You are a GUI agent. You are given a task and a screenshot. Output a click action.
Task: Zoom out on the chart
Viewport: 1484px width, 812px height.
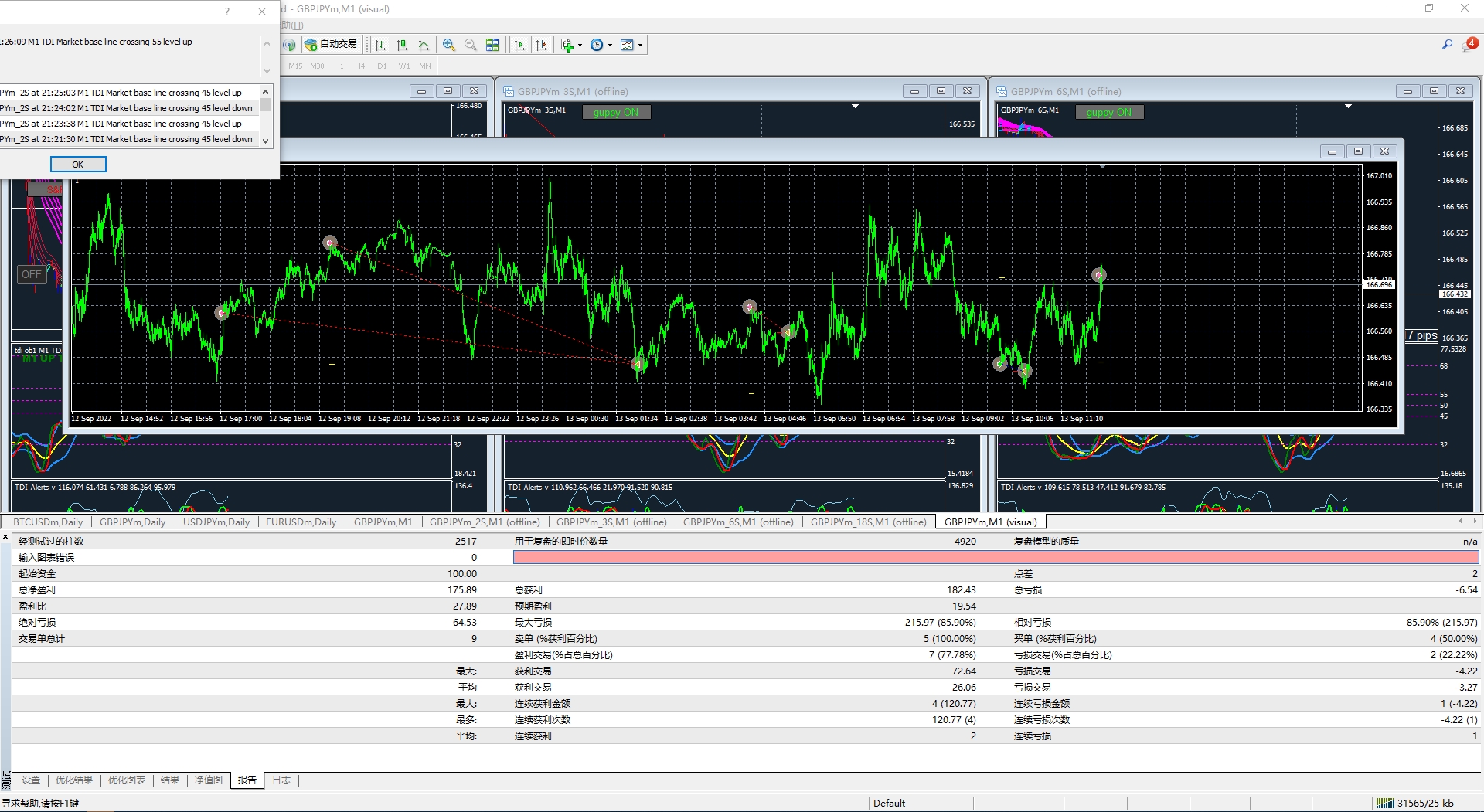click(471, 45)
